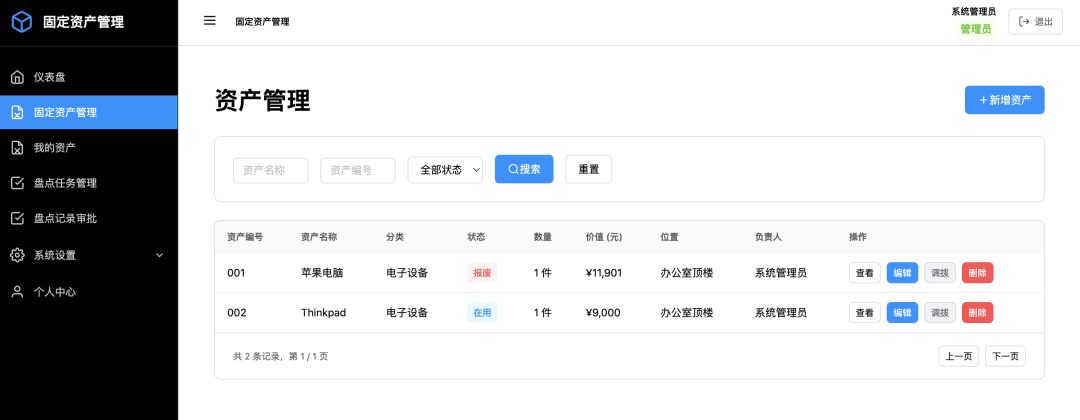Click the file icon beside 固定资产管理 in sidebar
The height and width of the screenshot is (420, 1080).
[18, 112]
